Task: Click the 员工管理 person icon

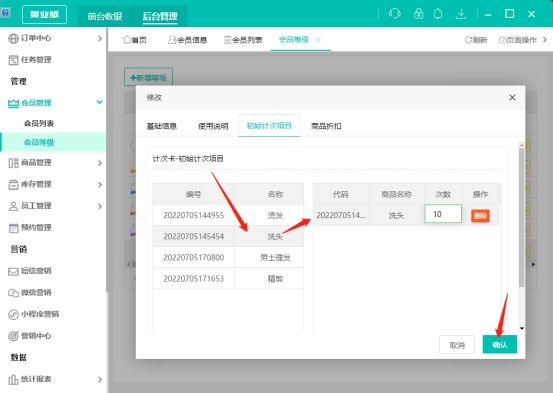Action: pos(13,206)
